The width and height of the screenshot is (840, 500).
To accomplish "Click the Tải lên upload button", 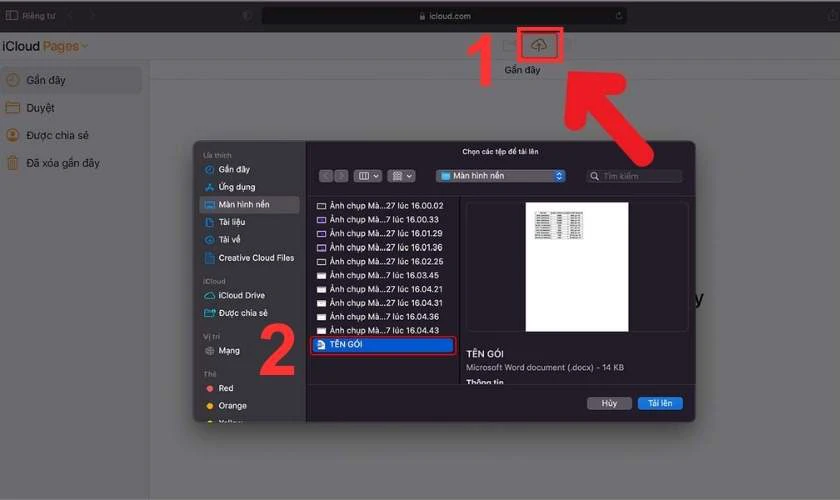I will pos(660,403).
